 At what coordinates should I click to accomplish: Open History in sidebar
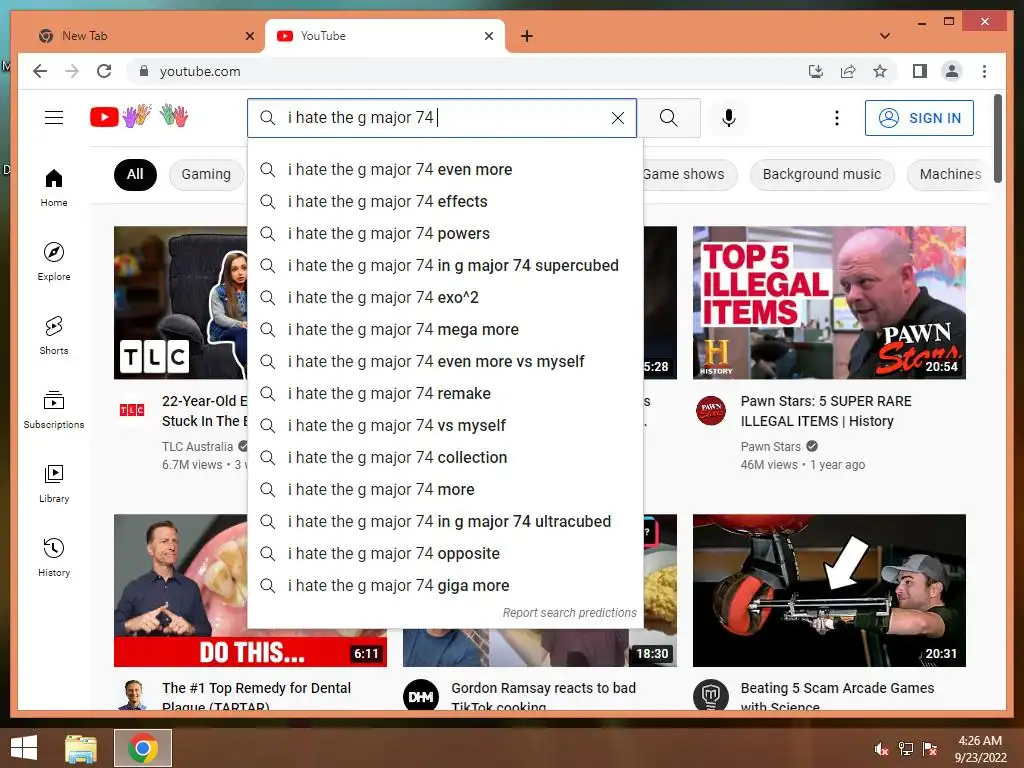54,556
